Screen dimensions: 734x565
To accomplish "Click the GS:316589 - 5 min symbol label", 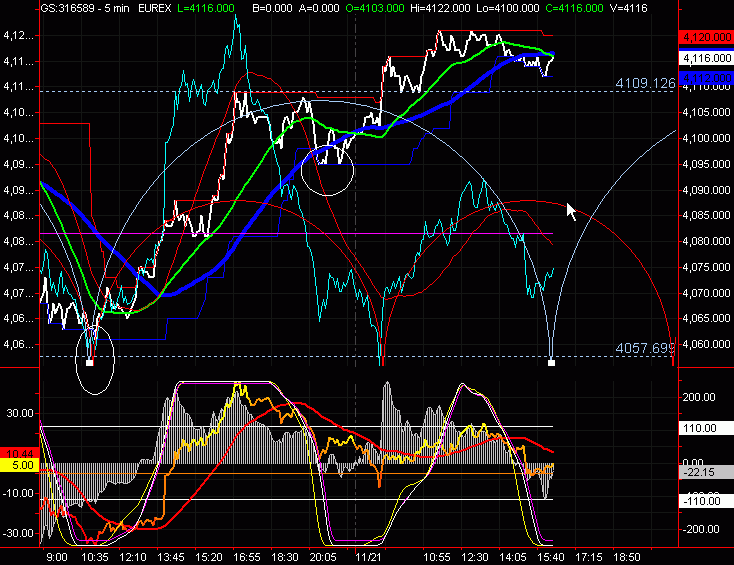I will point(83,7).
